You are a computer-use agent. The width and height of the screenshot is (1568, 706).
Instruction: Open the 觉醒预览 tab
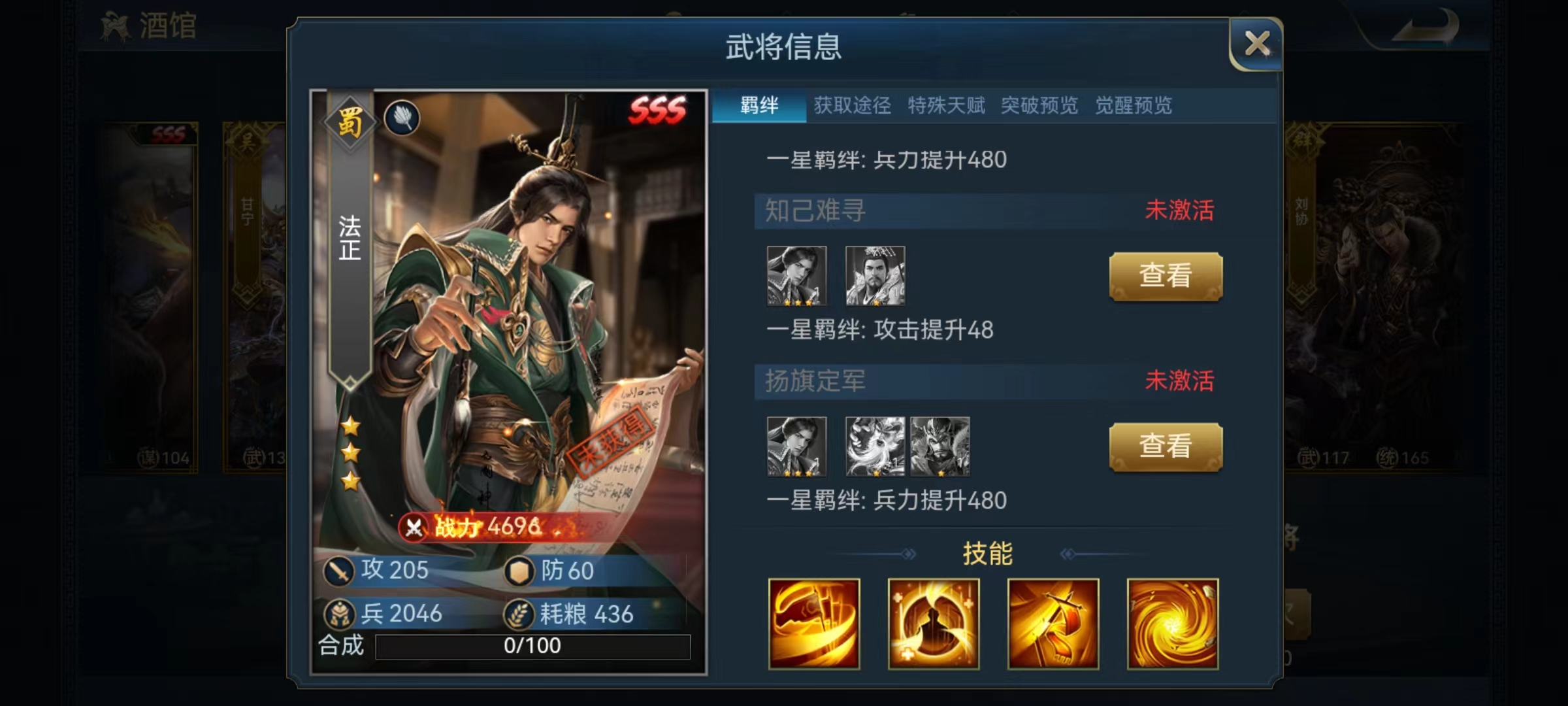[x=1134, y=105]
